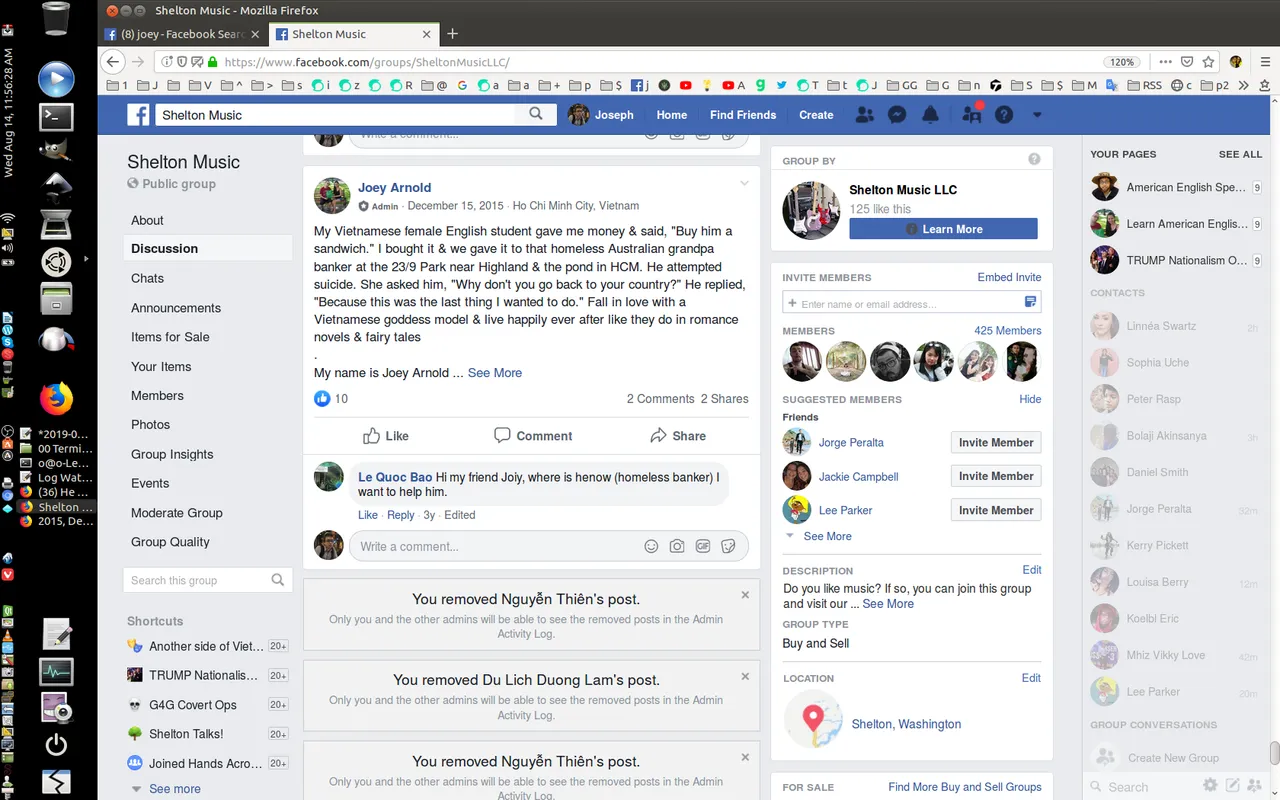Open account dropdown arrow in blue bar
Screen dimensions: 1280x800
(1037, 115)
